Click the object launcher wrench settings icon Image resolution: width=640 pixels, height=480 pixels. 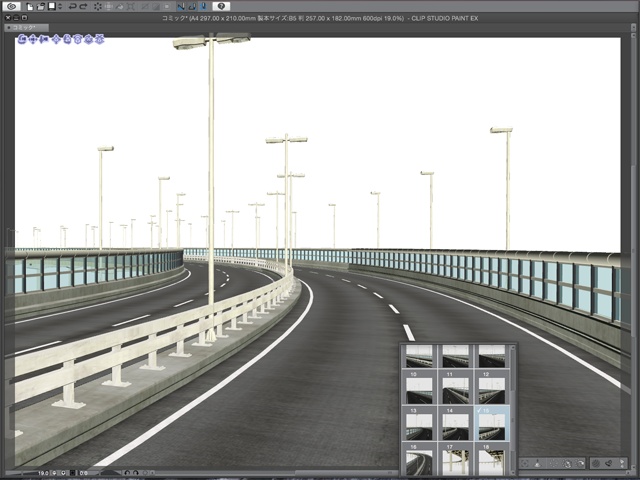609,463
